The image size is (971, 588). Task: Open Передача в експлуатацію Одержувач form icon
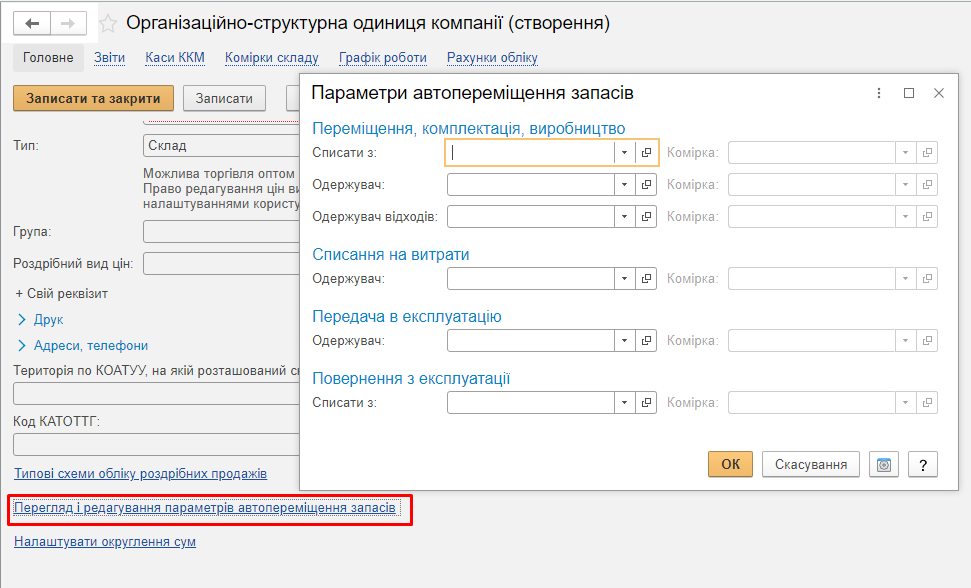click(646, 340)
